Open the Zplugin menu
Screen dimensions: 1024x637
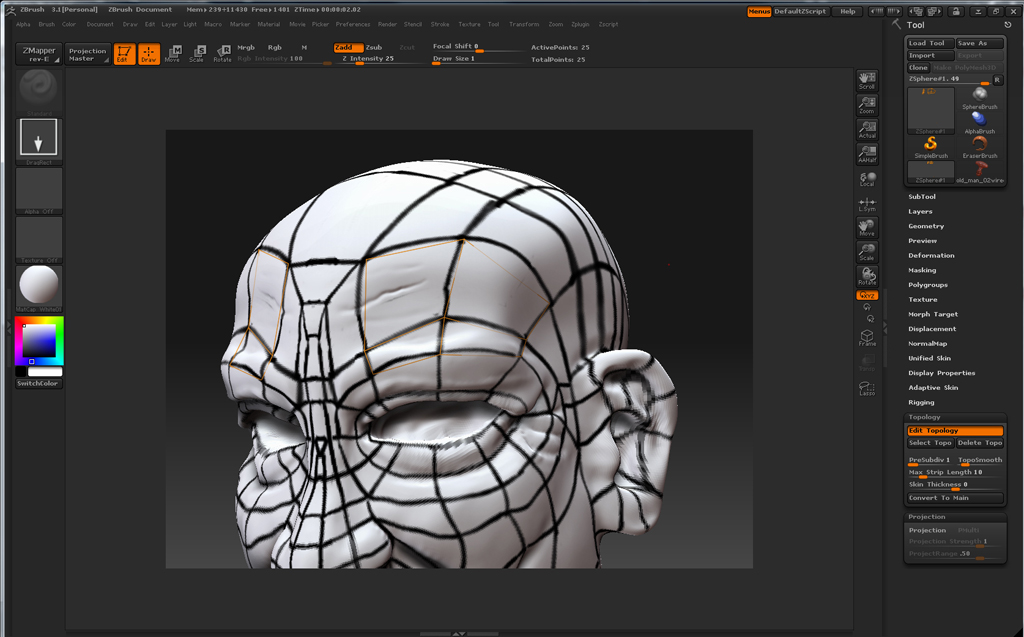point(580,24)
